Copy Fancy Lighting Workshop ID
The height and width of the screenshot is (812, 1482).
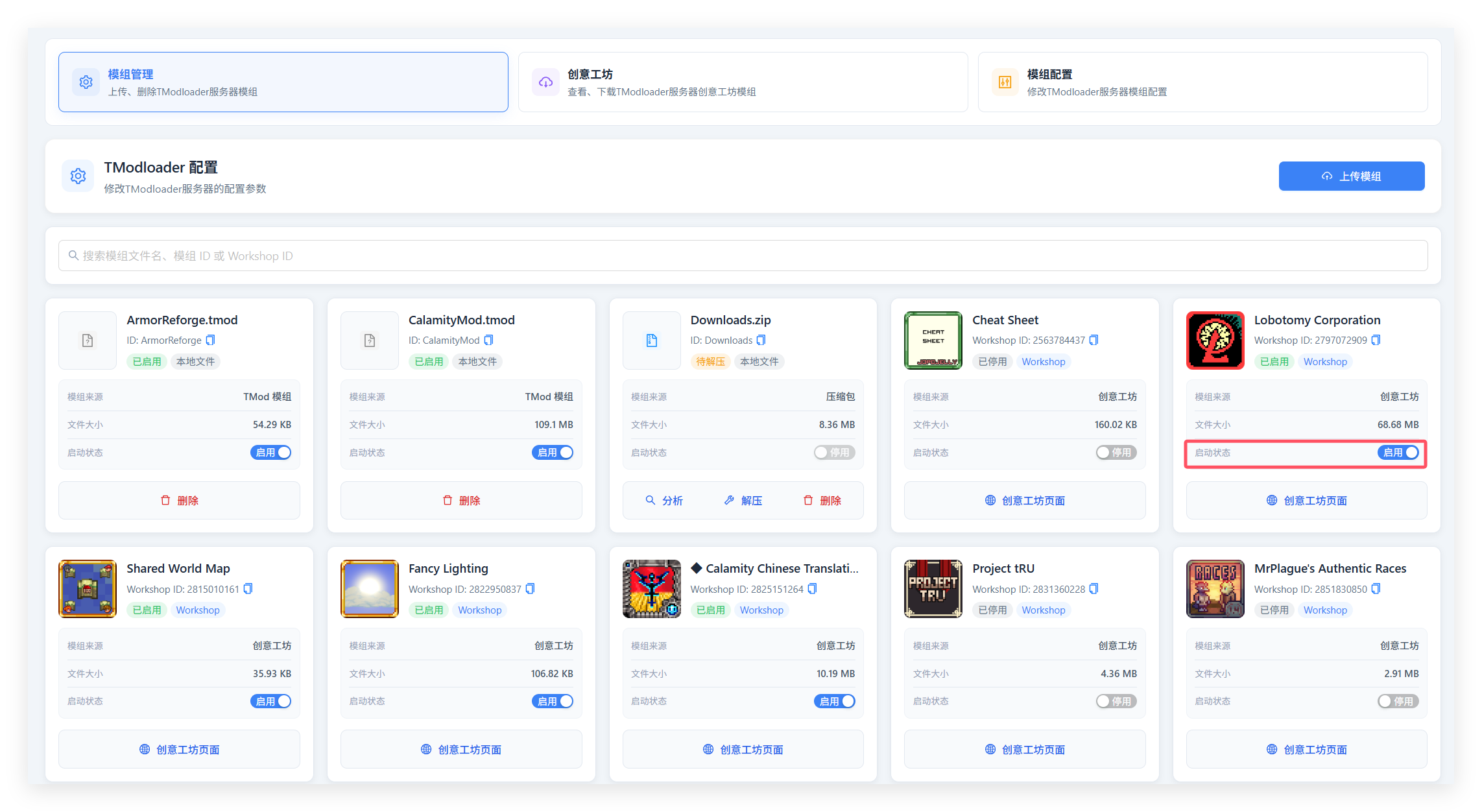click(531, 589)
